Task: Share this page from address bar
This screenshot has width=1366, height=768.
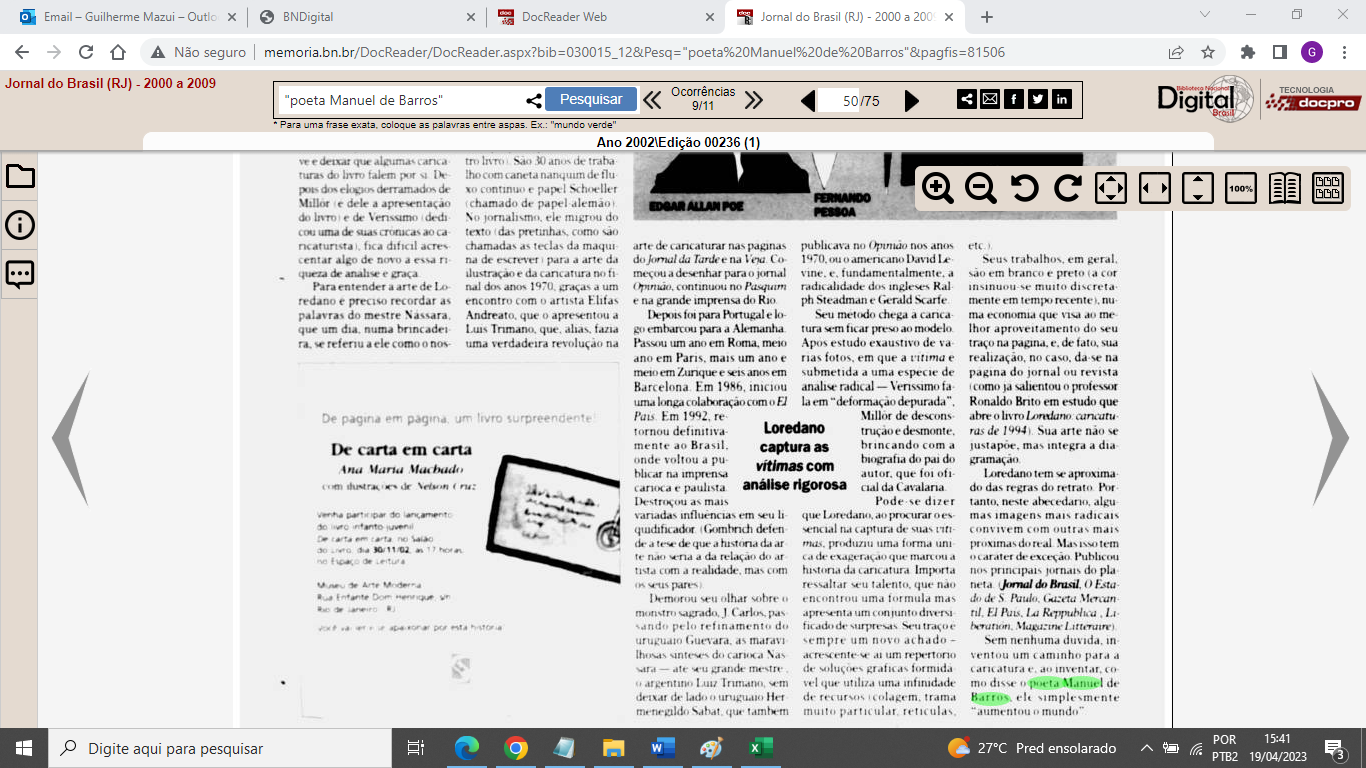Action: pyautogui.click(x=1176, y=52)
